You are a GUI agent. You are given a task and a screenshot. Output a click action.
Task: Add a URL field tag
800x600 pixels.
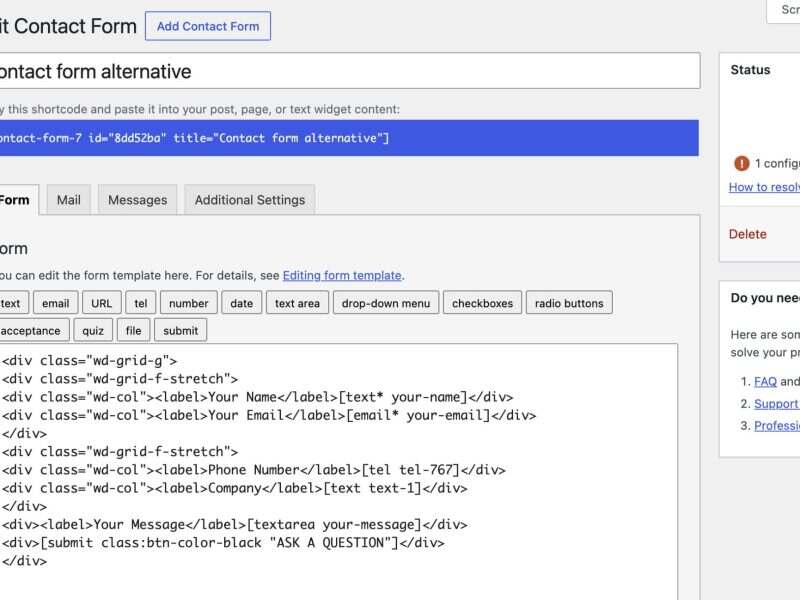click(x=102, y=303)
